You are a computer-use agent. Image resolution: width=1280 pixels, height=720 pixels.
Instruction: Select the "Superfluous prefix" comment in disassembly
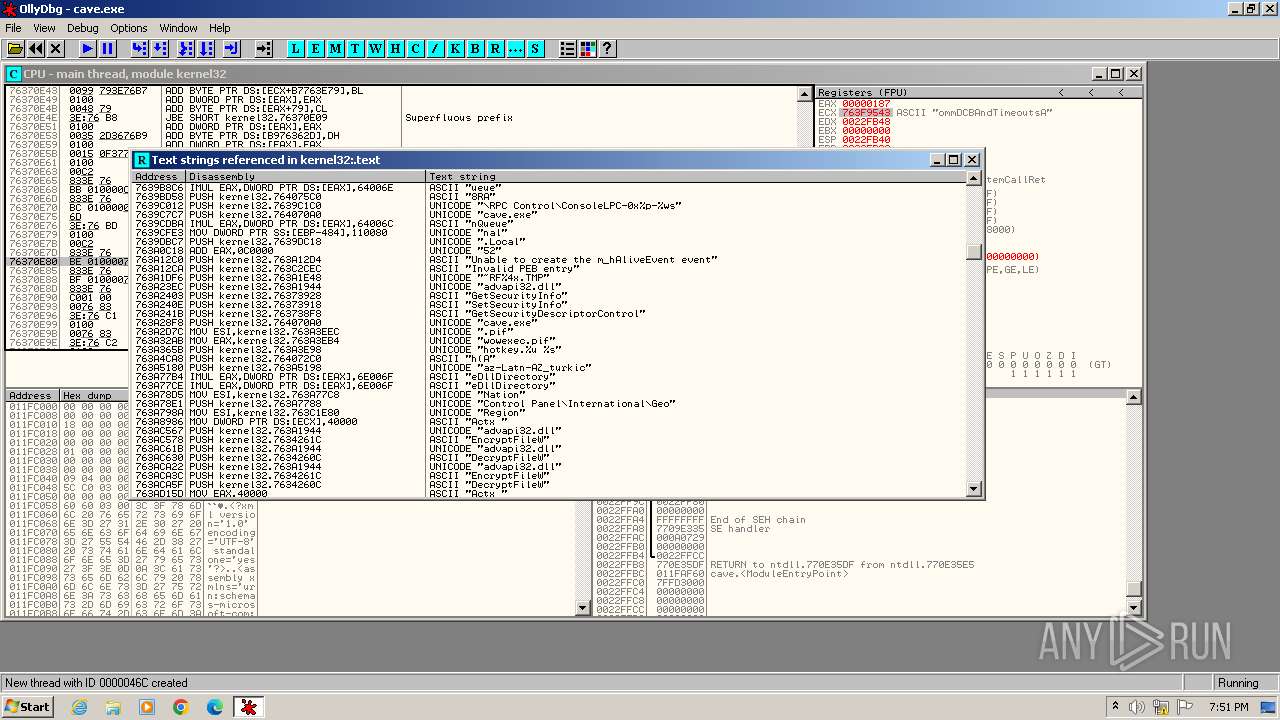459,118
